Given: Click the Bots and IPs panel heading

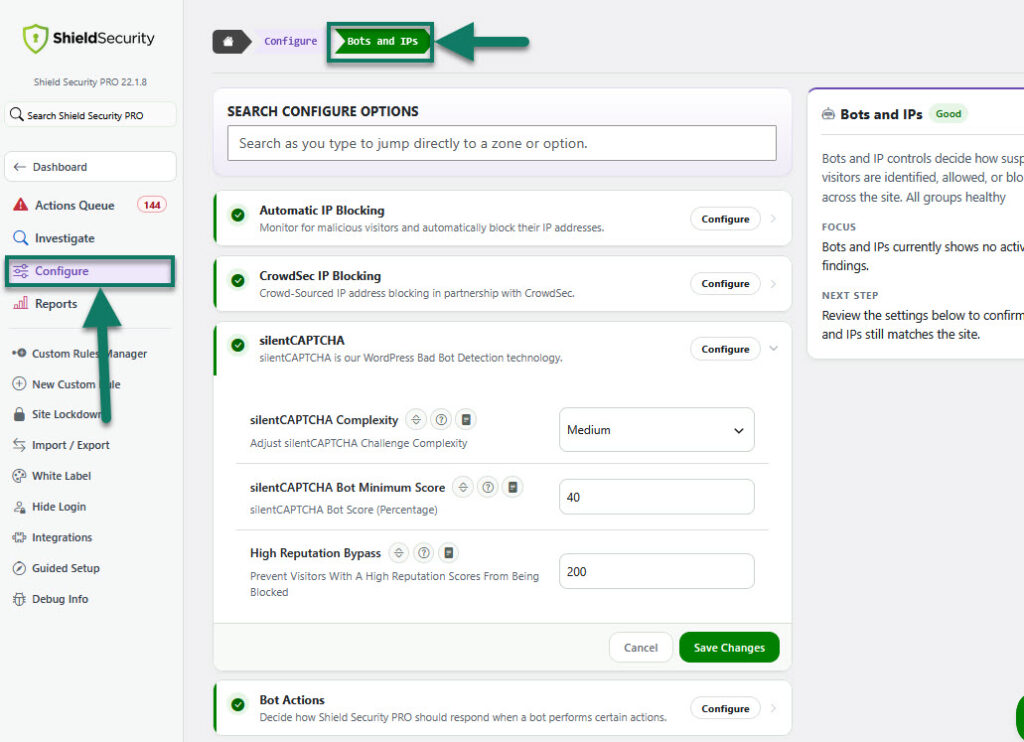Looking at the screenshot, I should (881, 114).
